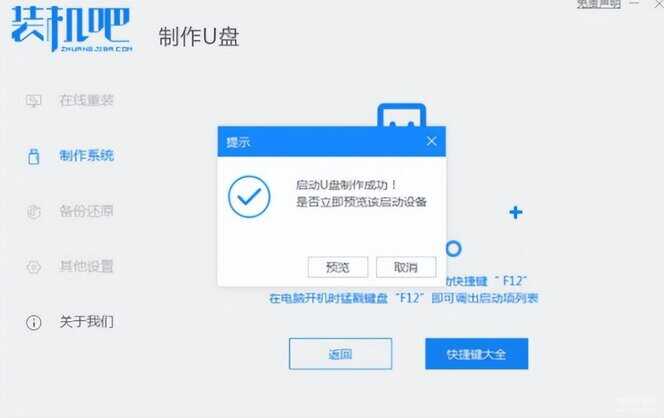Click the 关于我们 info icon
The height and width of the screenshot is (418, 664).
pyautogui.click(x=33, y=322)
